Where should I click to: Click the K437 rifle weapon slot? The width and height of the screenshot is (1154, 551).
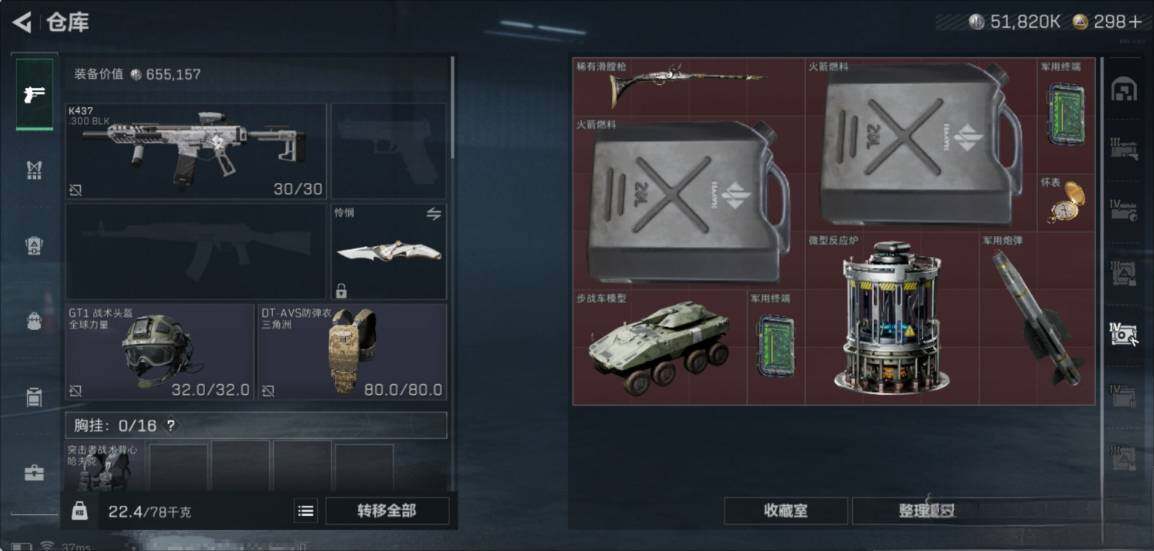tap(196, 151)
